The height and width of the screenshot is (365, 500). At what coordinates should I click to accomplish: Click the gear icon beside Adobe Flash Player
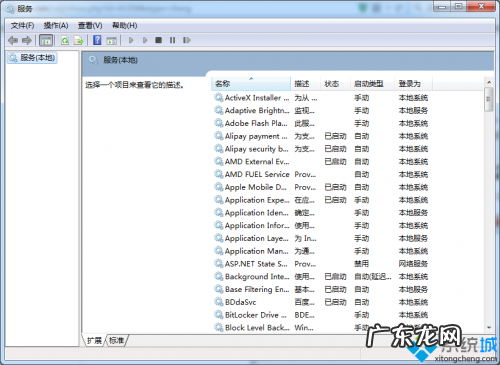(219, 123)
